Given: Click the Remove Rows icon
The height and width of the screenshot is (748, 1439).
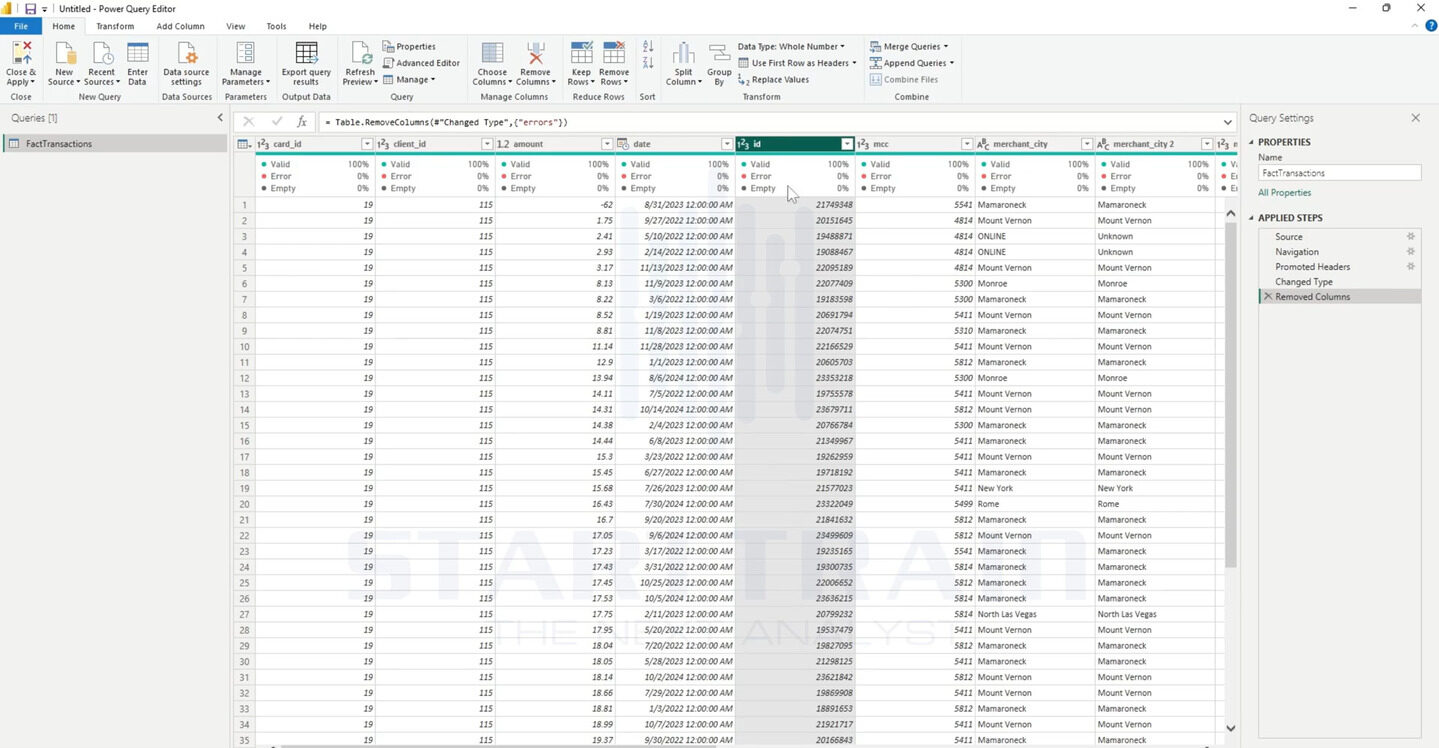Looking at the screenshot, I should pos(614,53).
